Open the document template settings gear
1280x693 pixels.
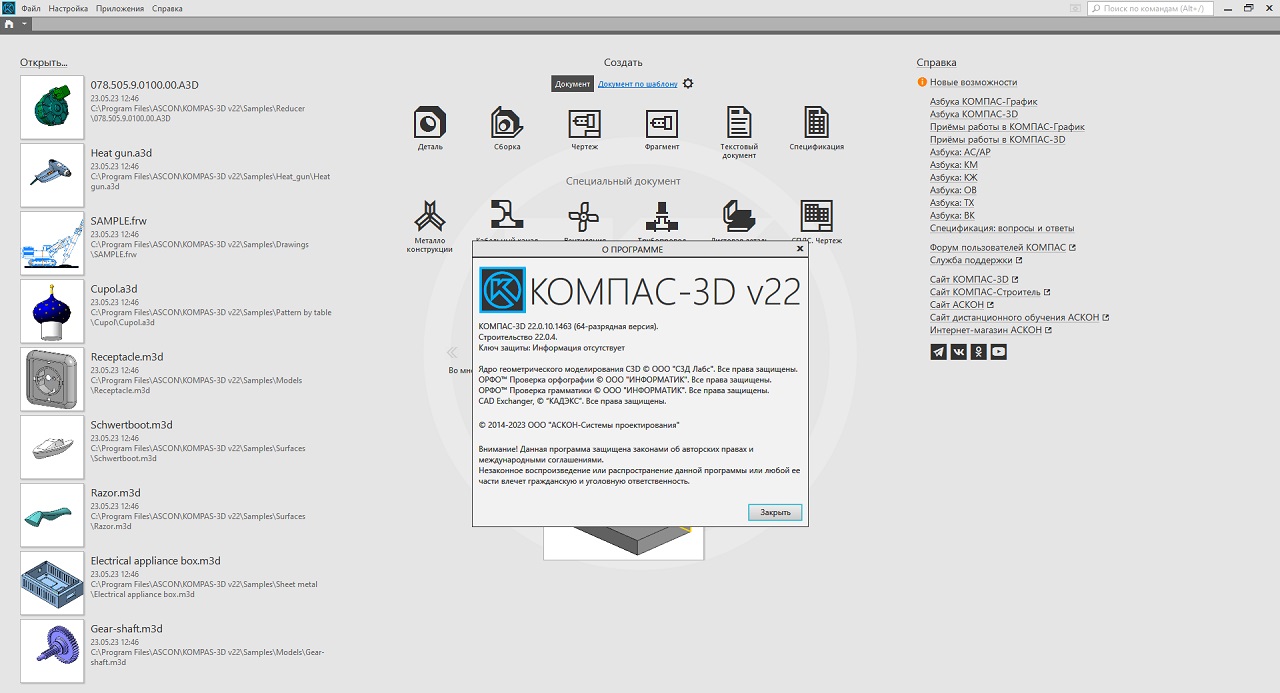pyautogui.click(x=688, y=84)
